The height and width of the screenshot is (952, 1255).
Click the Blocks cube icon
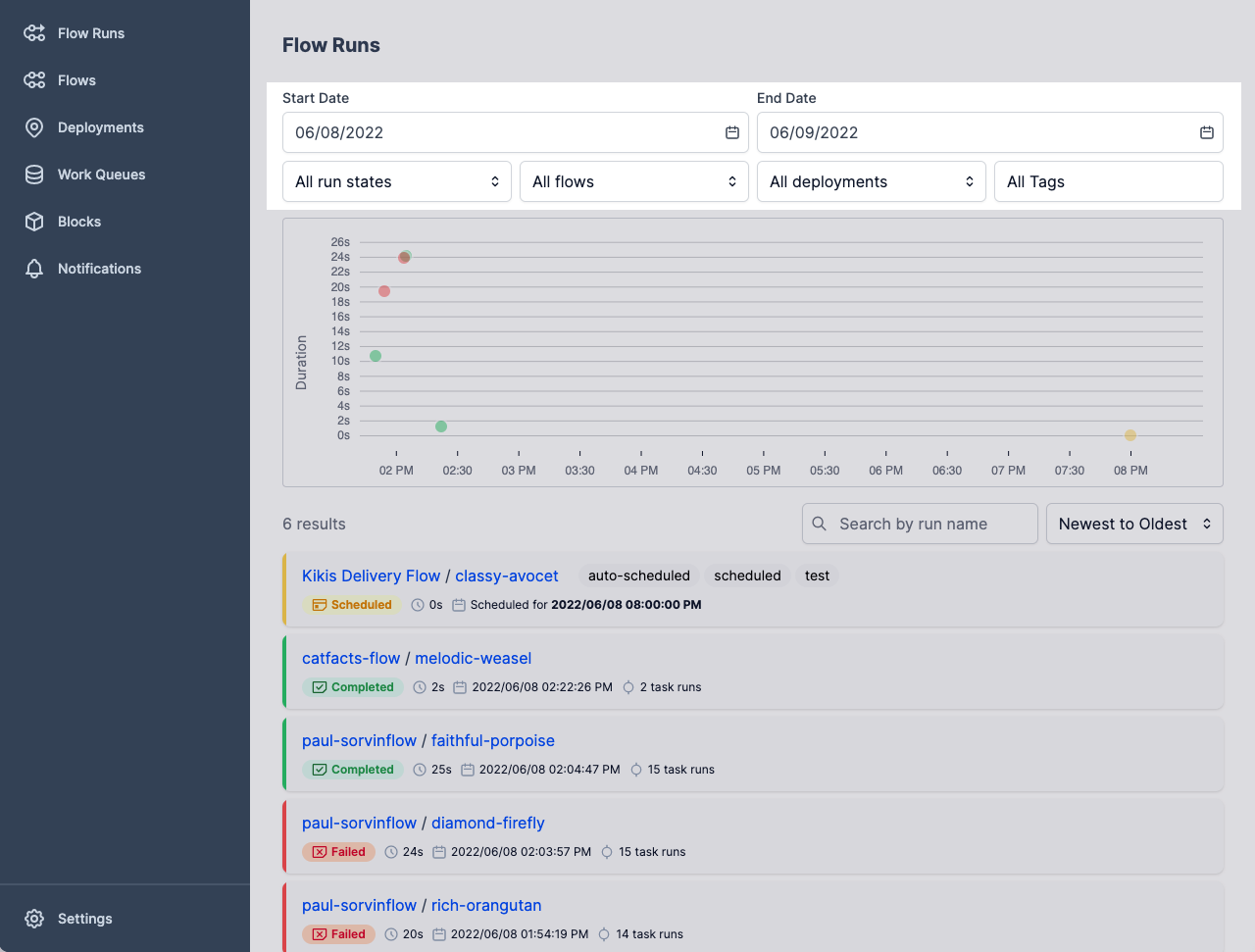coord(34,222)
